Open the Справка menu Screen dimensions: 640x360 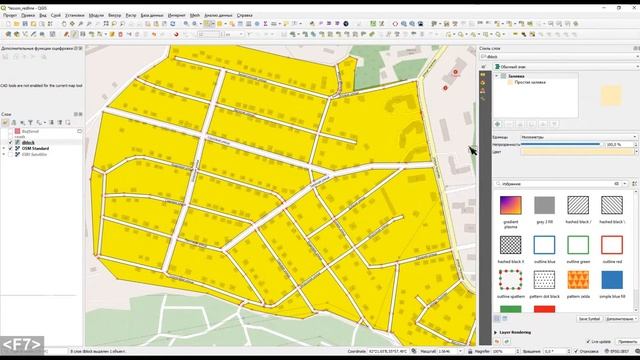click(x=244, y=15)
